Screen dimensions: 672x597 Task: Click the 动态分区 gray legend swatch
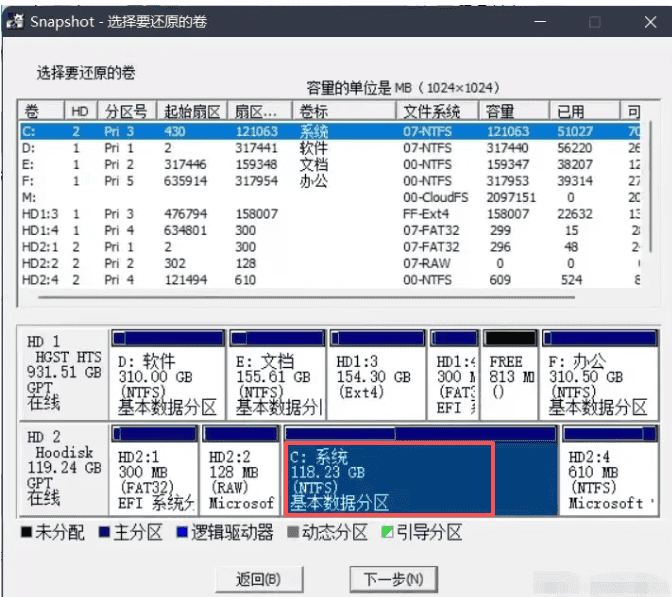tap(293, 533)
